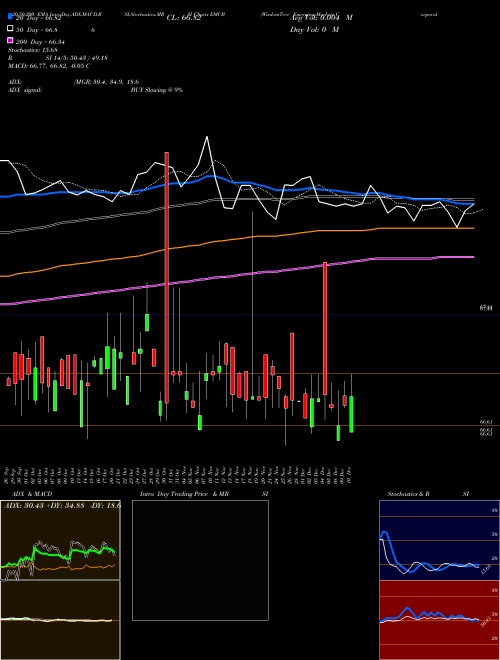Click the 'Avg Vol: 0.004 M' label
Screen dimensions: 500x660
[321, 18]
